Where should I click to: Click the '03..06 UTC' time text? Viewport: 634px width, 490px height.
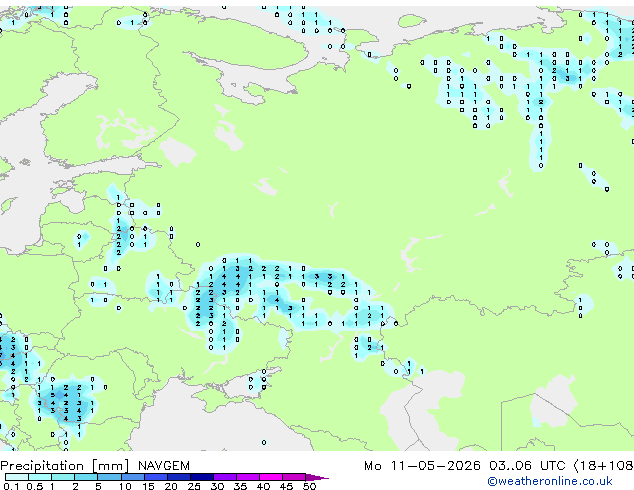(x=527, y=466)
